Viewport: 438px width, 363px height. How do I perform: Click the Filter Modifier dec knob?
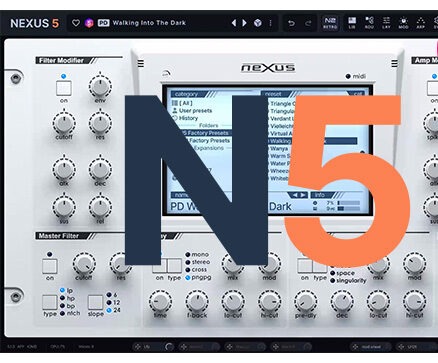pyautogui.click(x=100, y=169)
